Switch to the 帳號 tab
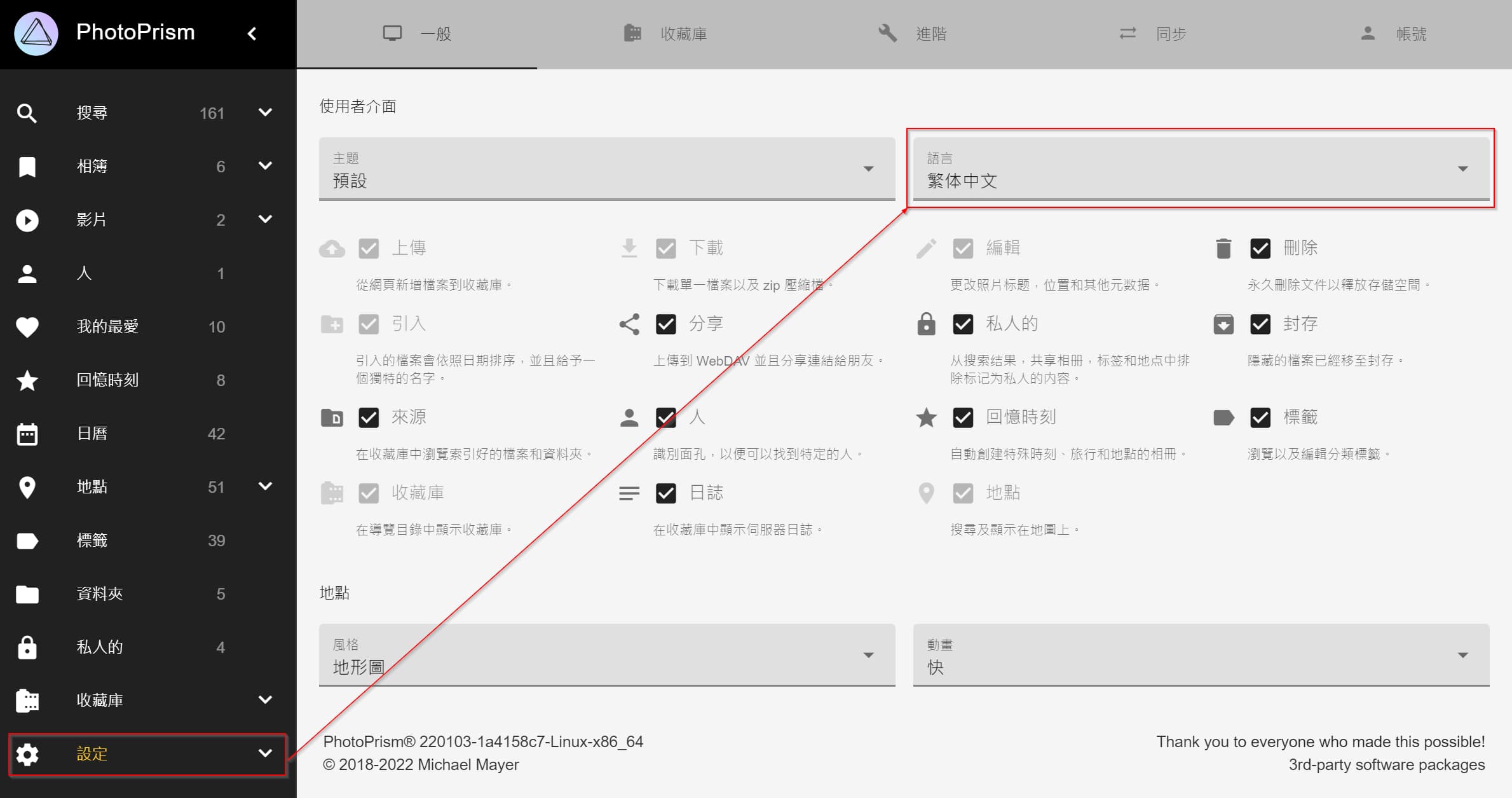 pos(1393,34)
